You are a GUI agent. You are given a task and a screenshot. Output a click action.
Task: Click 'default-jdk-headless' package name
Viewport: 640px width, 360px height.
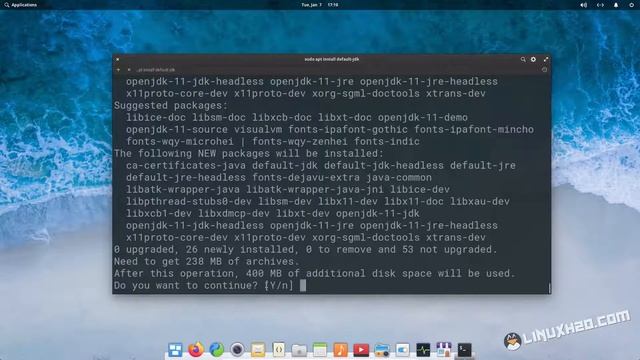point(384,166)
